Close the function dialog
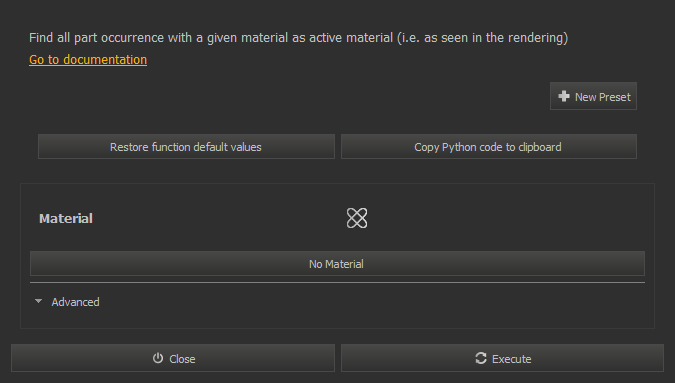 tap(173, 358)
